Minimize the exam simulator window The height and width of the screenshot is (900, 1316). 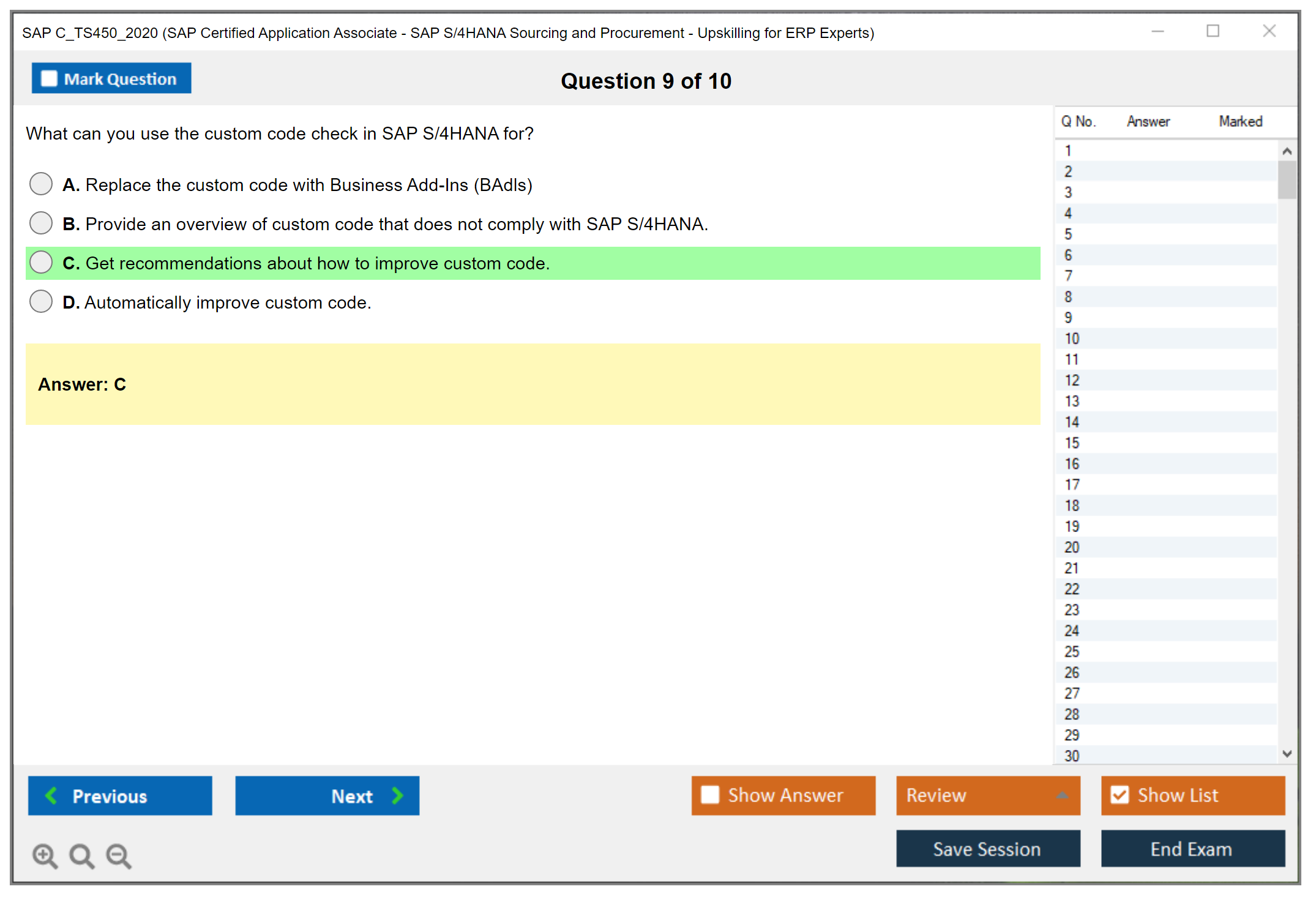1157,31
